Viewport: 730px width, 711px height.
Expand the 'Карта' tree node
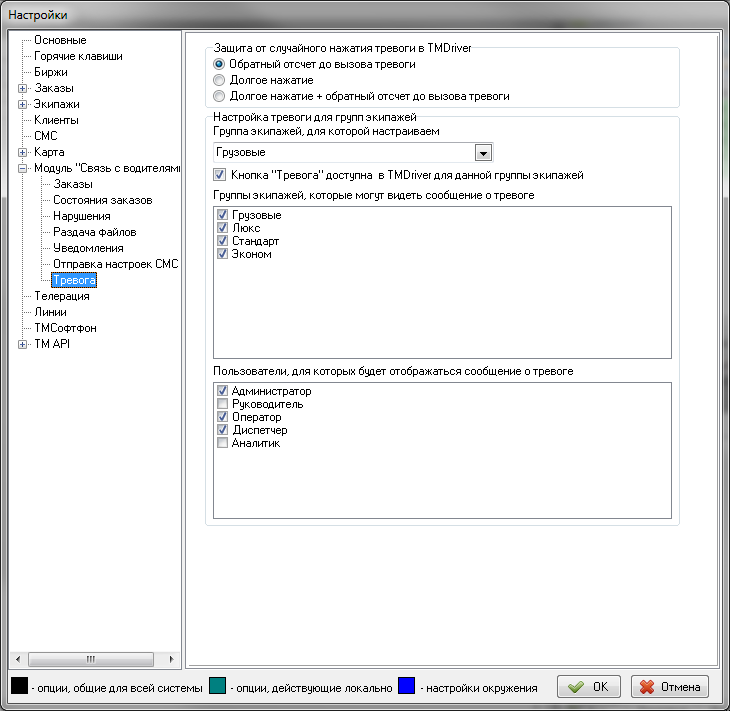pos(23,152)
